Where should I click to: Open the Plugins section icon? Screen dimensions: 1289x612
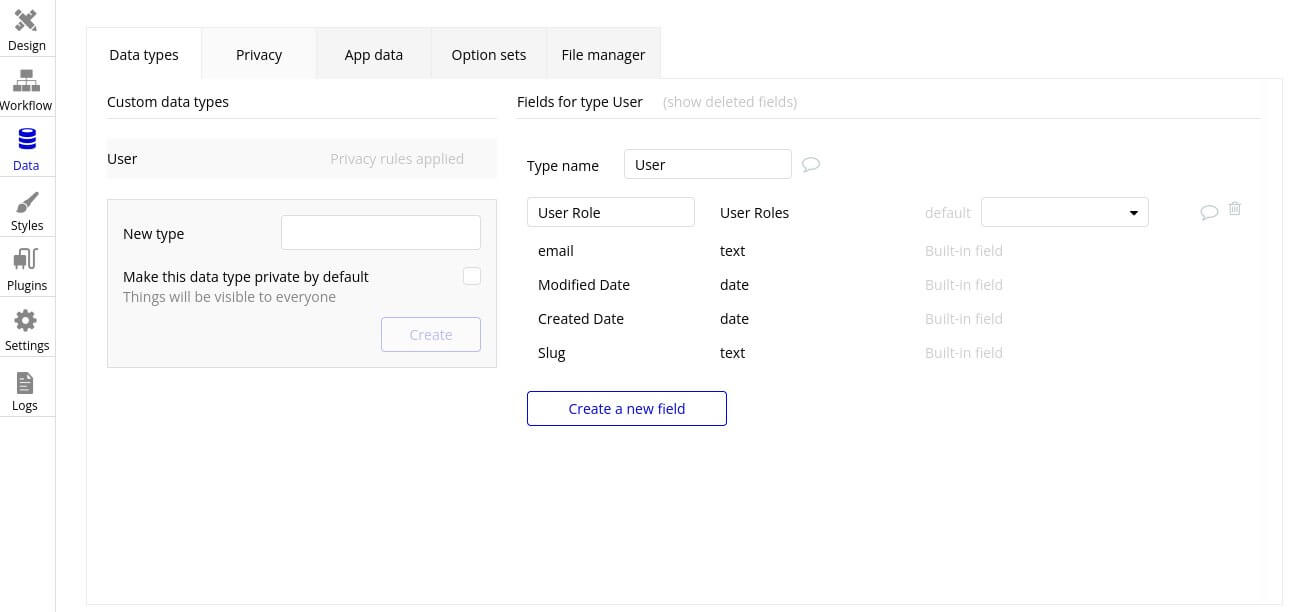pos(26,261)
